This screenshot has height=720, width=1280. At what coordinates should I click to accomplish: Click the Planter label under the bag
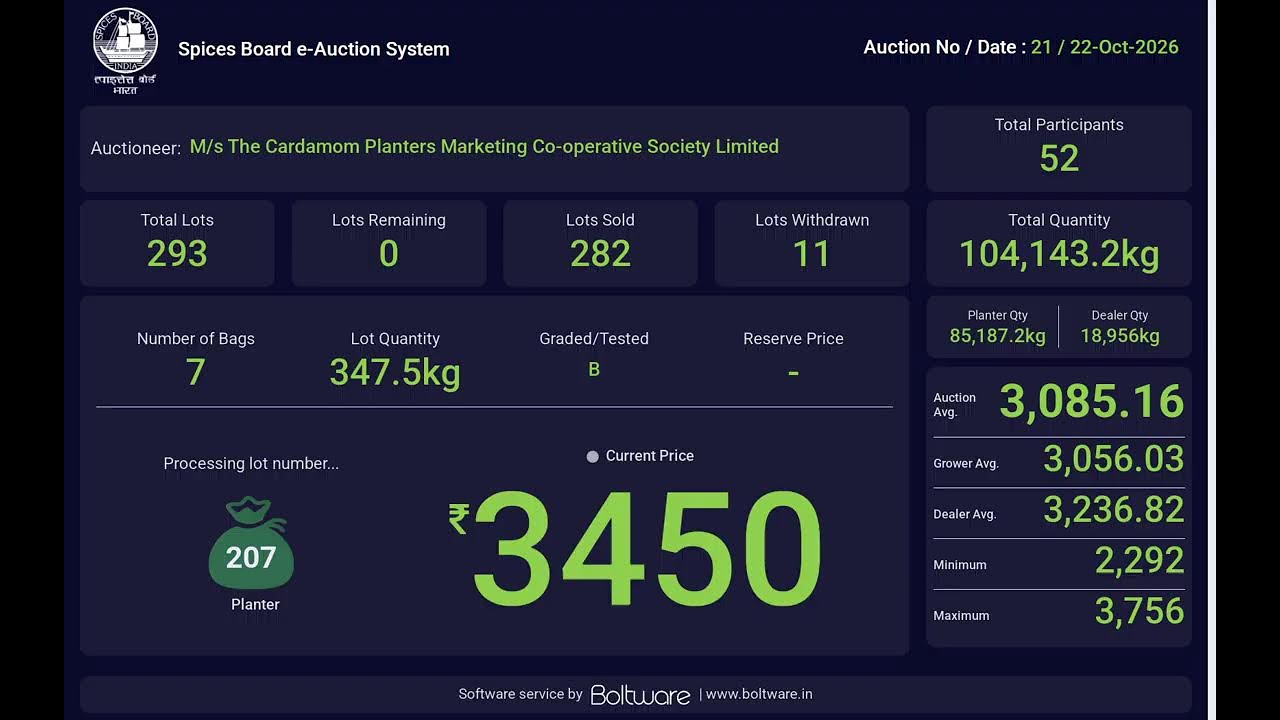(x=255, y=604)
